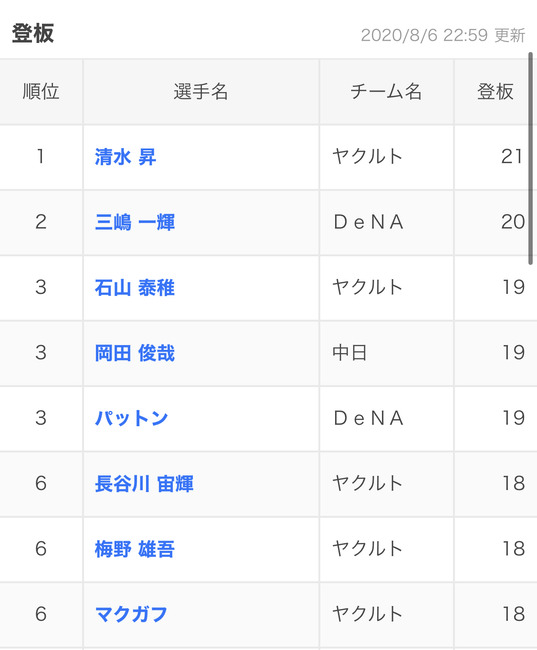Open player link 岡田 俊哉
This screenshot has width=537, height=650.
click(x=135, y=353)
